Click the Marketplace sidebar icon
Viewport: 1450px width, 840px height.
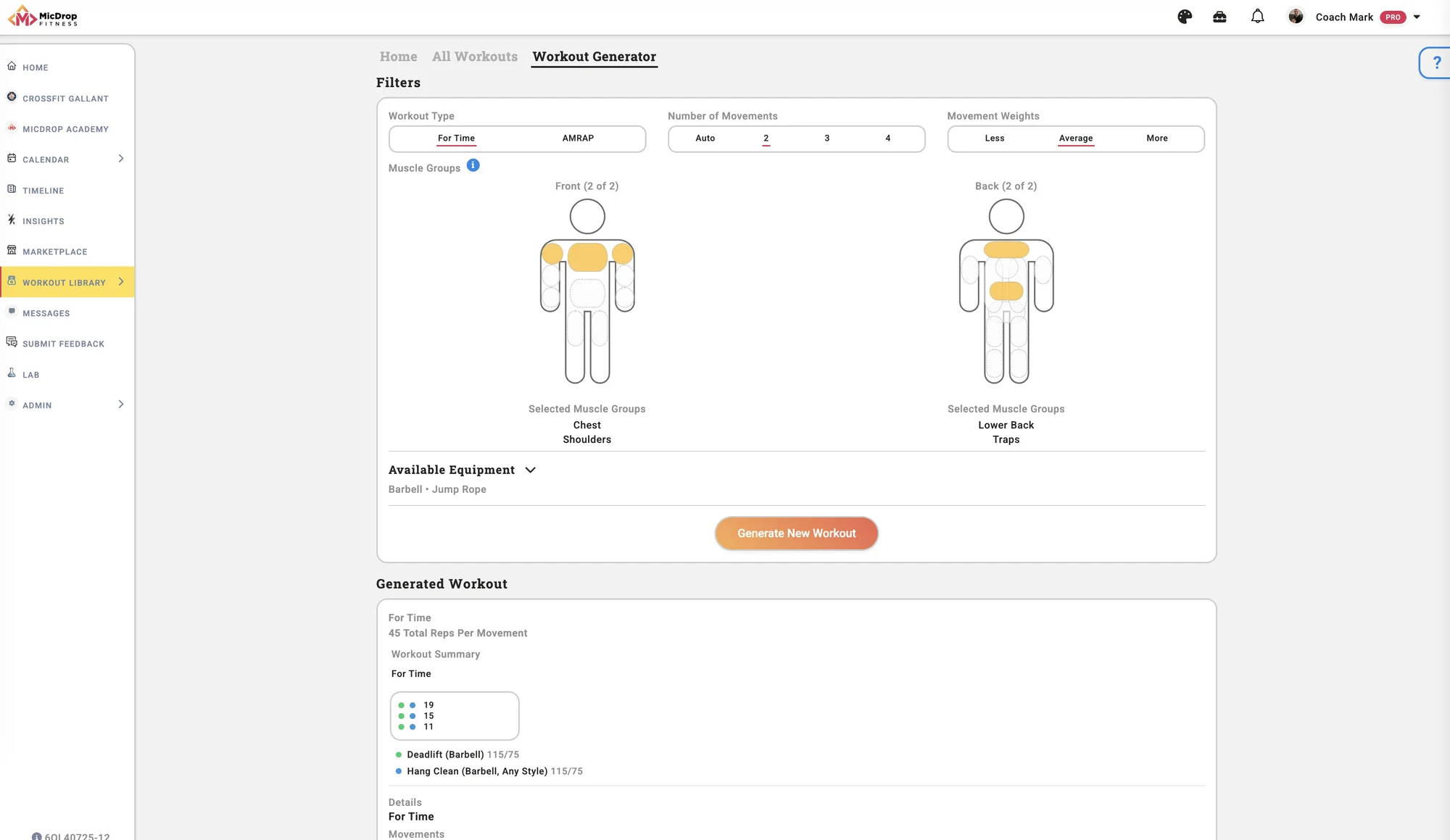coord(12,250)
